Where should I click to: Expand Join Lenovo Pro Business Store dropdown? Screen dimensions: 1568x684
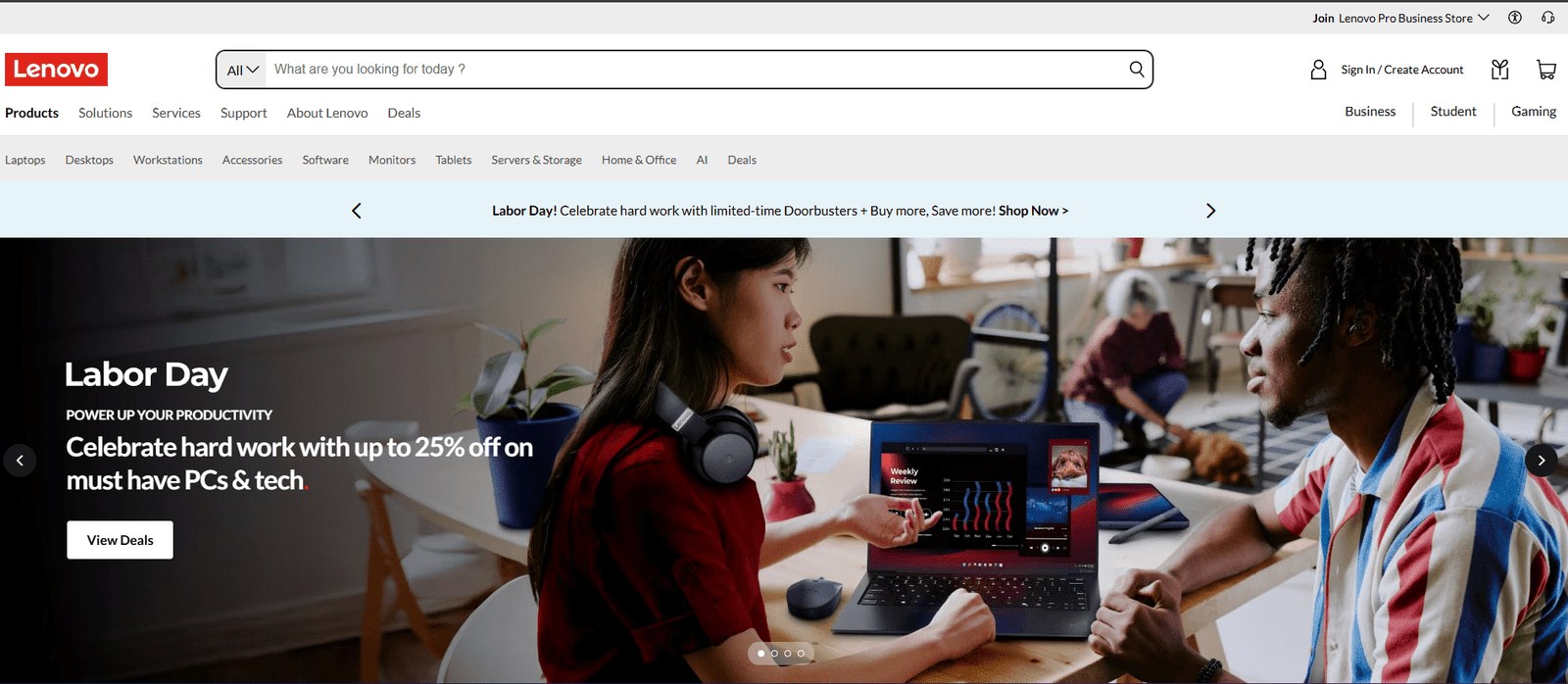[x=1401, y=18]
